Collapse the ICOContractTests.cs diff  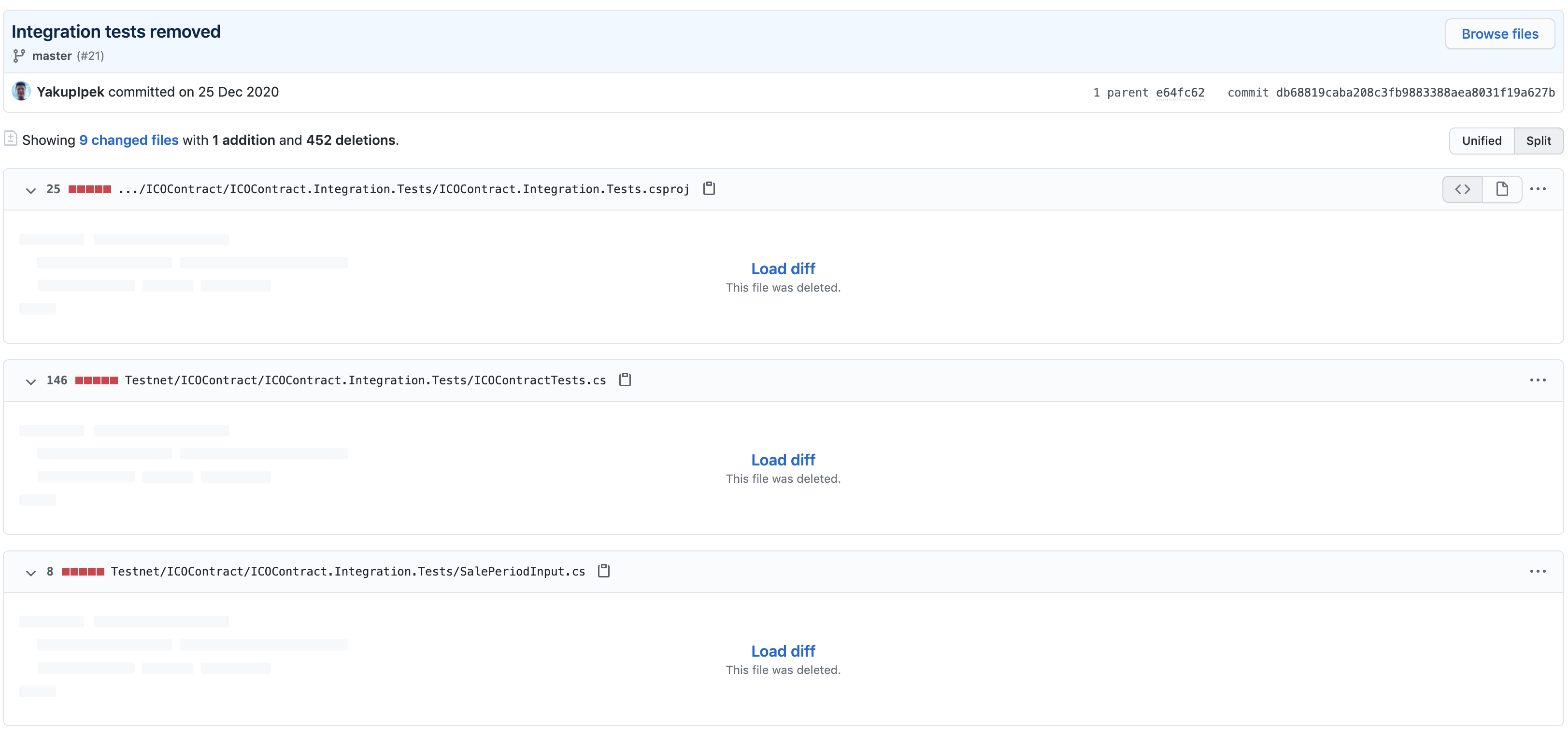[x=30, y=381]
